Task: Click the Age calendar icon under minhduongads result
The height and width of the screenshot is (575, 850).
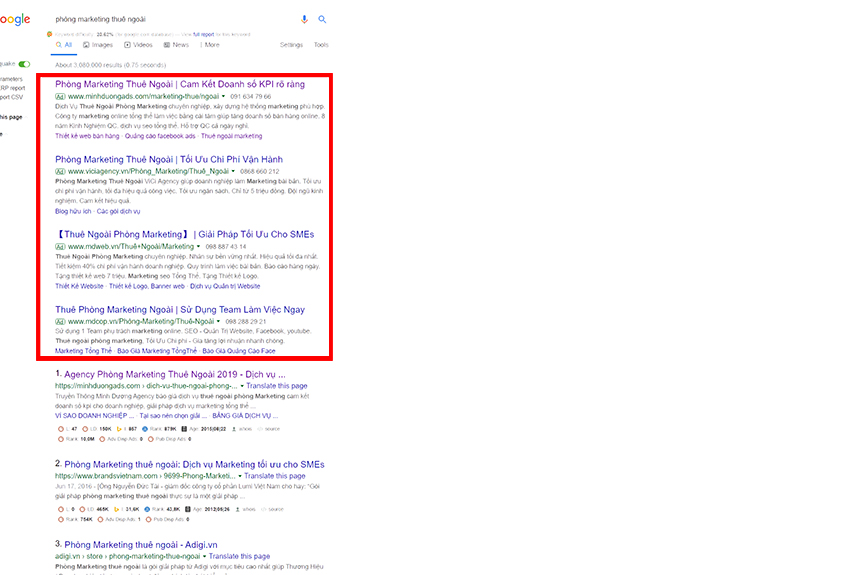Action: (x=184, y=429)
